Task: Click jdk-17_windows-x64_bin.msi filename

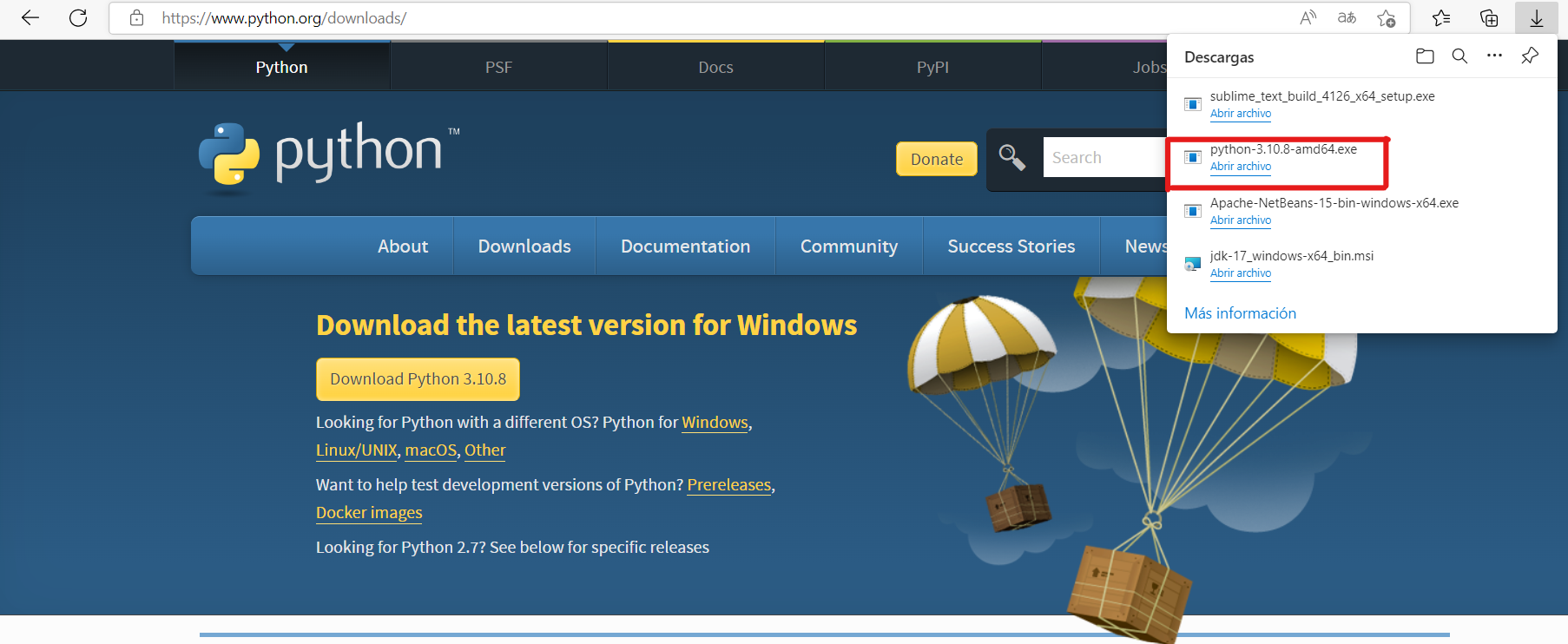Action: pos(1292,256)
